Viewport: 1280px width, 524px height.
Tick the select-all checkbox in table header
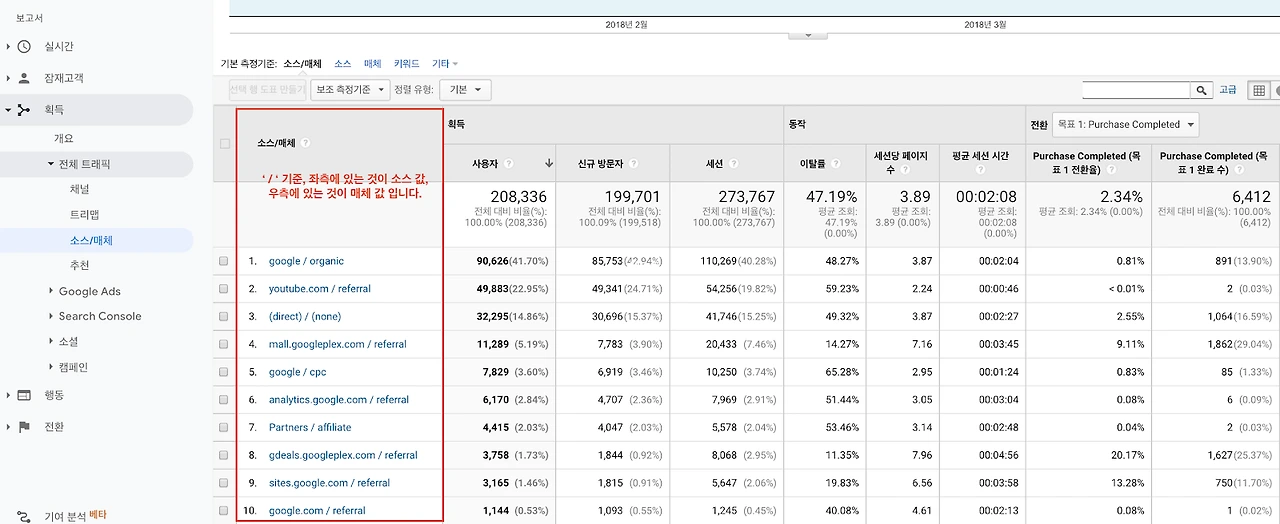click(224, 143)
